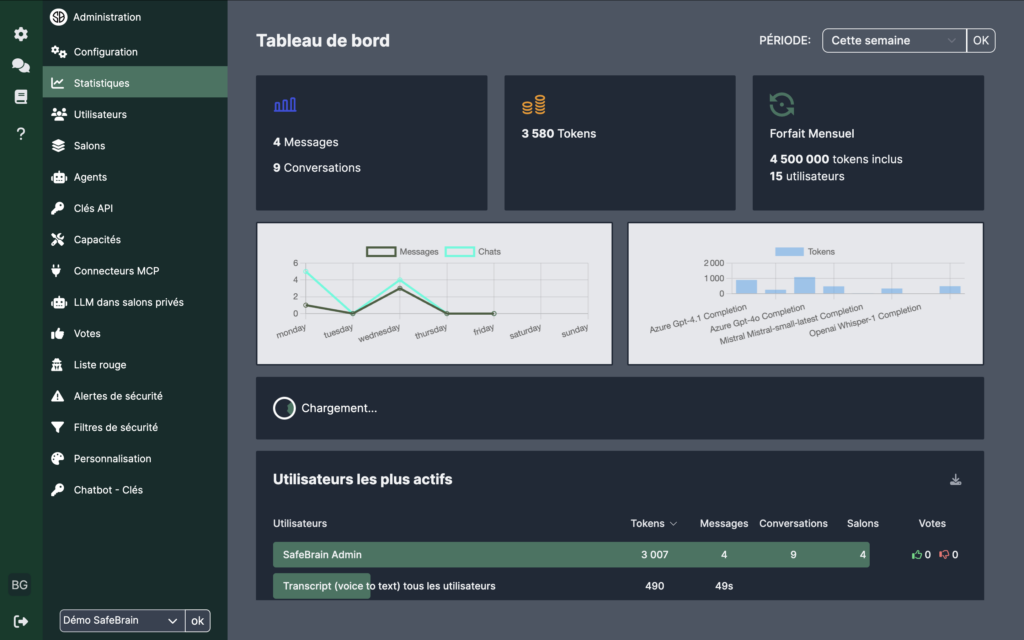
Task: Click the Messages column header
Action: (724, 523)
